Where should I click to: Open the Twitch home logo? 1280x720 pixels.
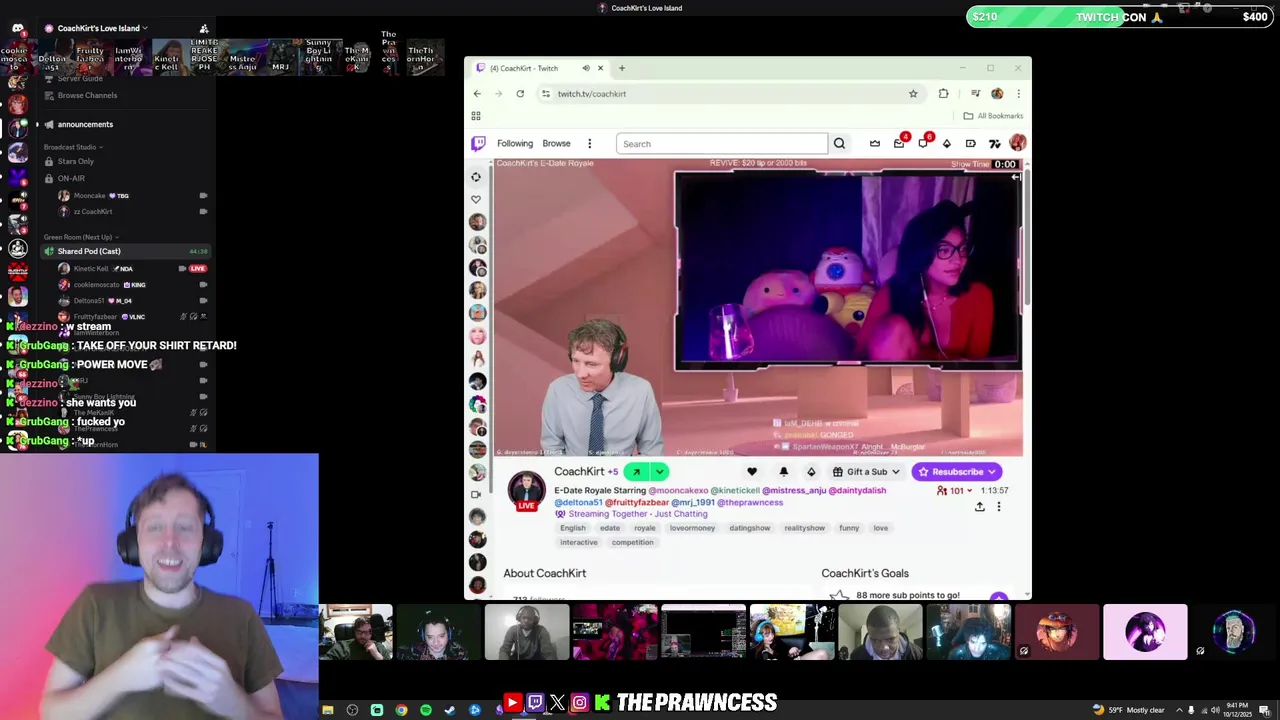478,143
